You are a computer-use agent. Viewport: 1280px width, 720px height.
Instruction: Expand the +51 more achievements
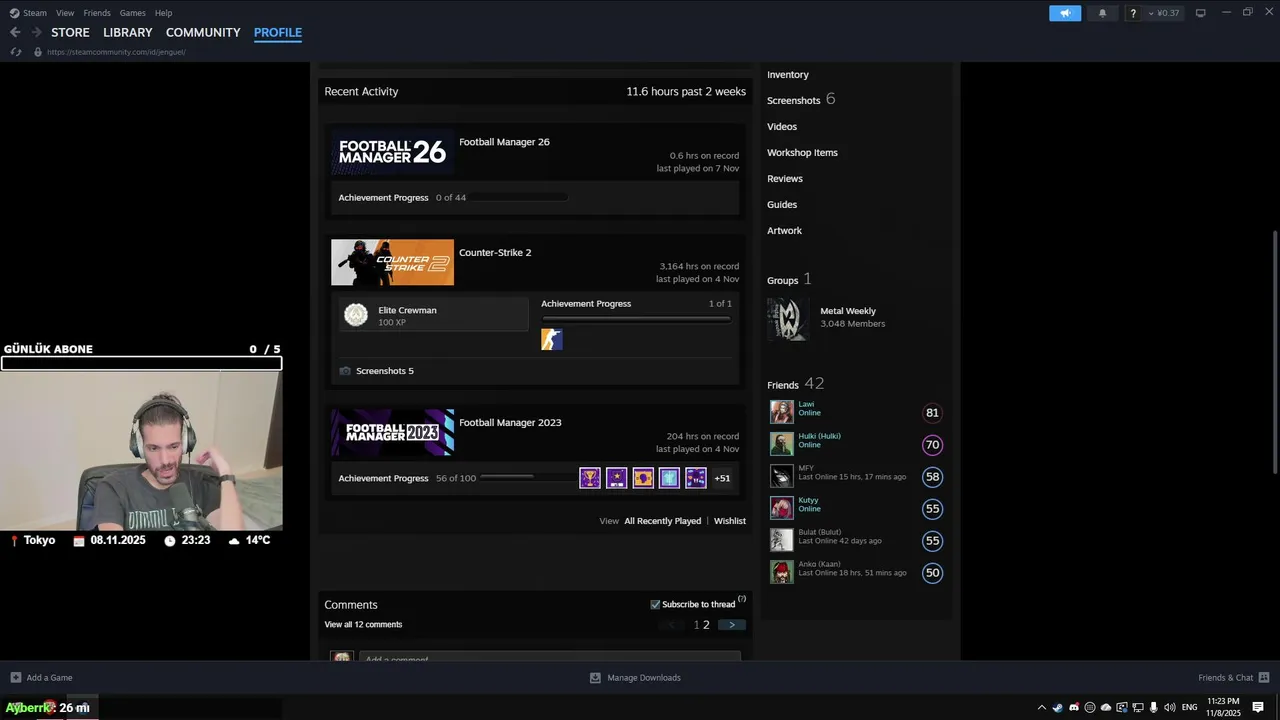722,478
